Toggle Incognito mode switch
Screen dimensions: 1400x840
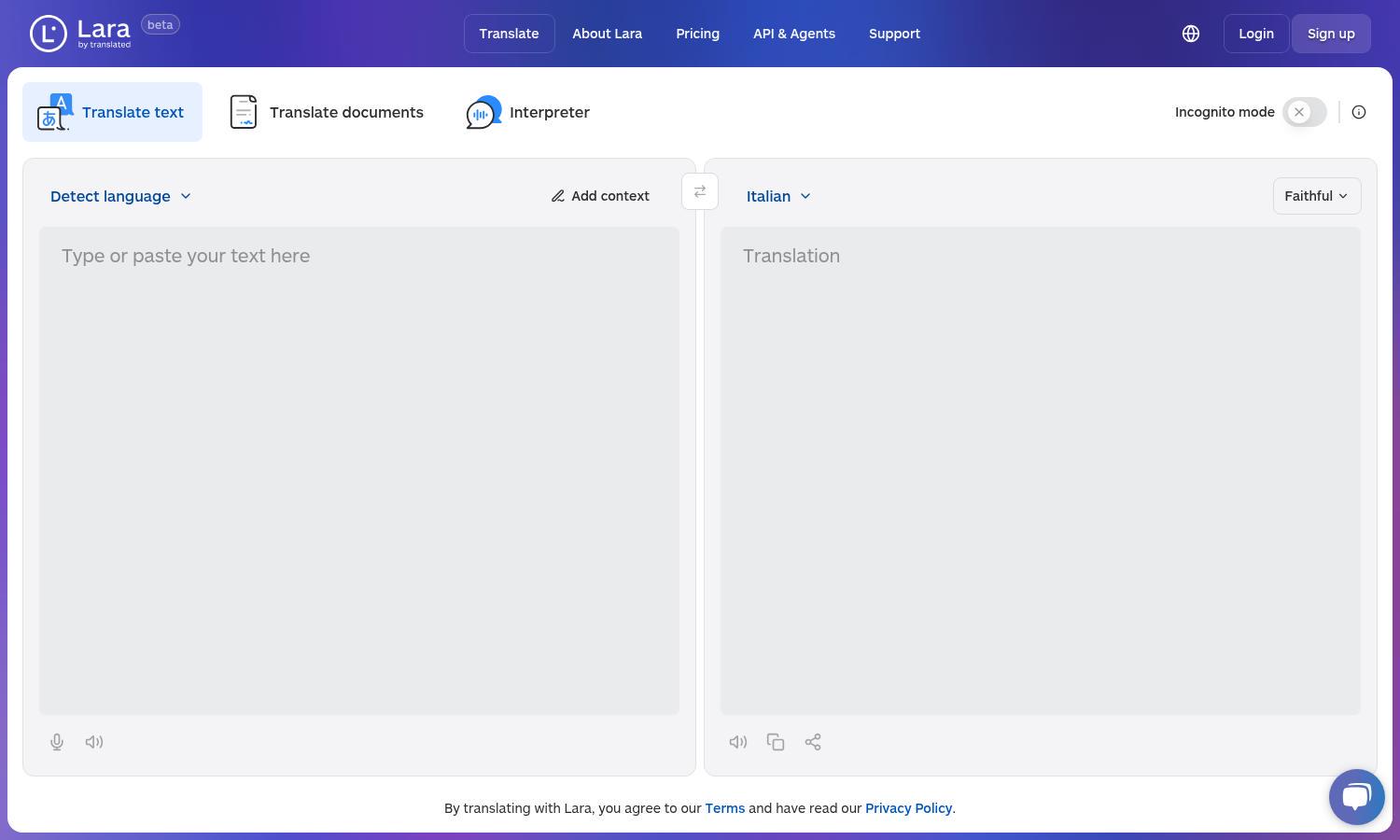click(1305, 112)
